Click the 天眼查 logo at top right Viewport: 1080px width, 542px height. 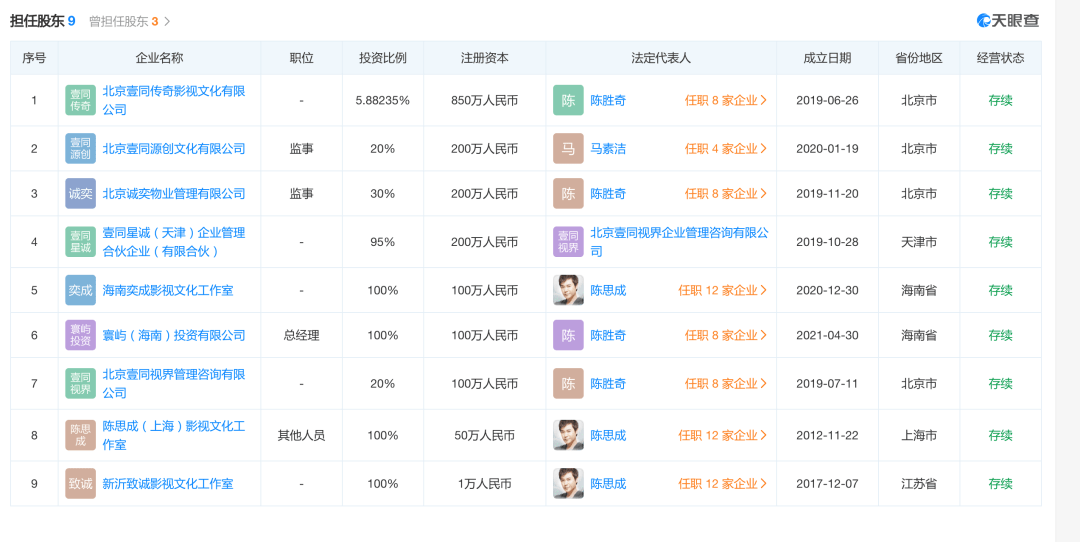click(1008, 21)
